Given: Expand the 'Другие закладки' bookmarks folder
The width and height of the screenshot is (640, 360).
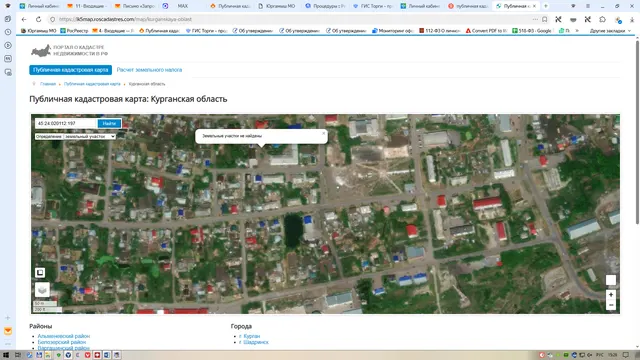Looking at the screenshot, I should [610, 31].
